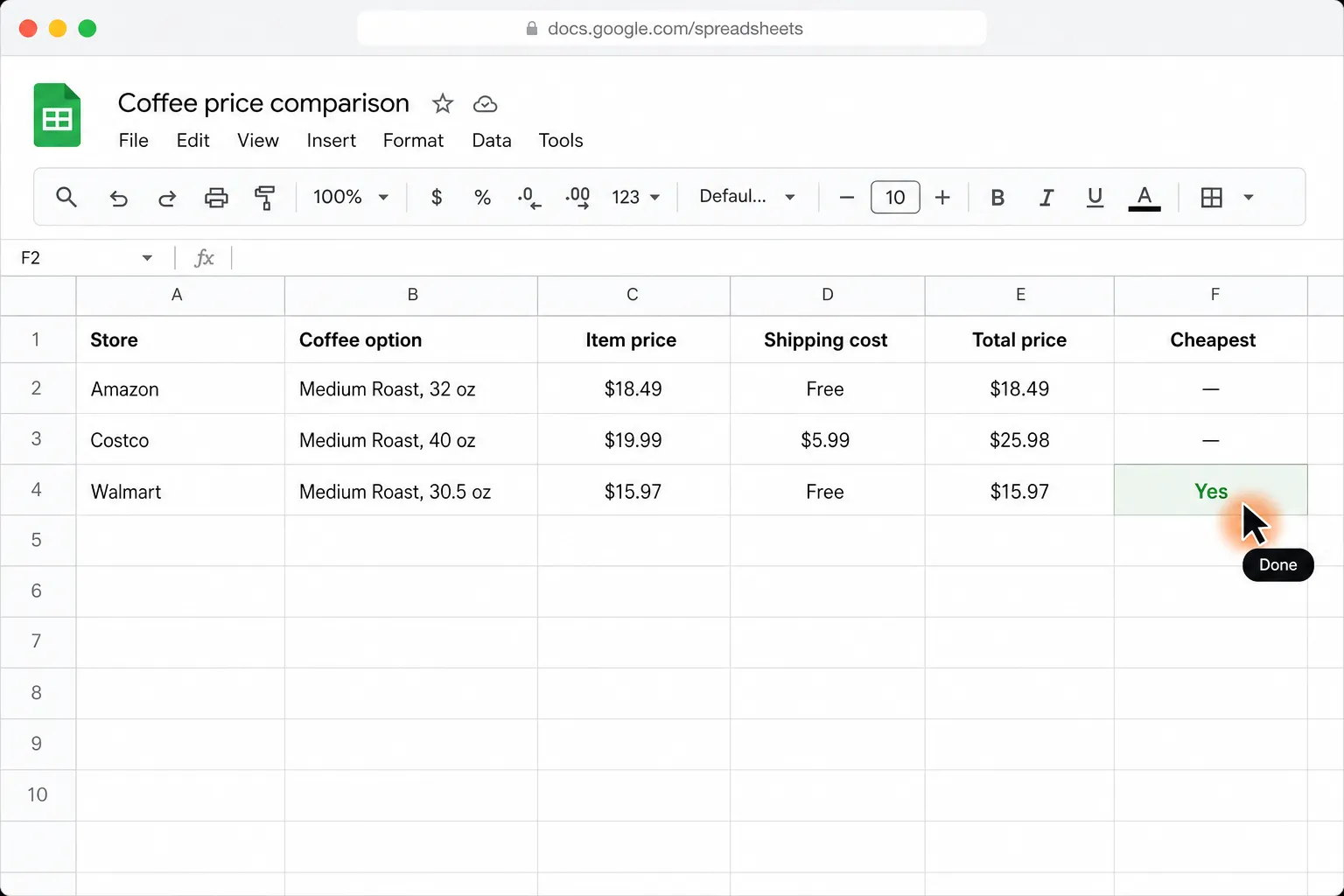Open the Data menu
The height and width of the screenshot is (896, 1344).
pyautogui.click(x=492, y=141)
